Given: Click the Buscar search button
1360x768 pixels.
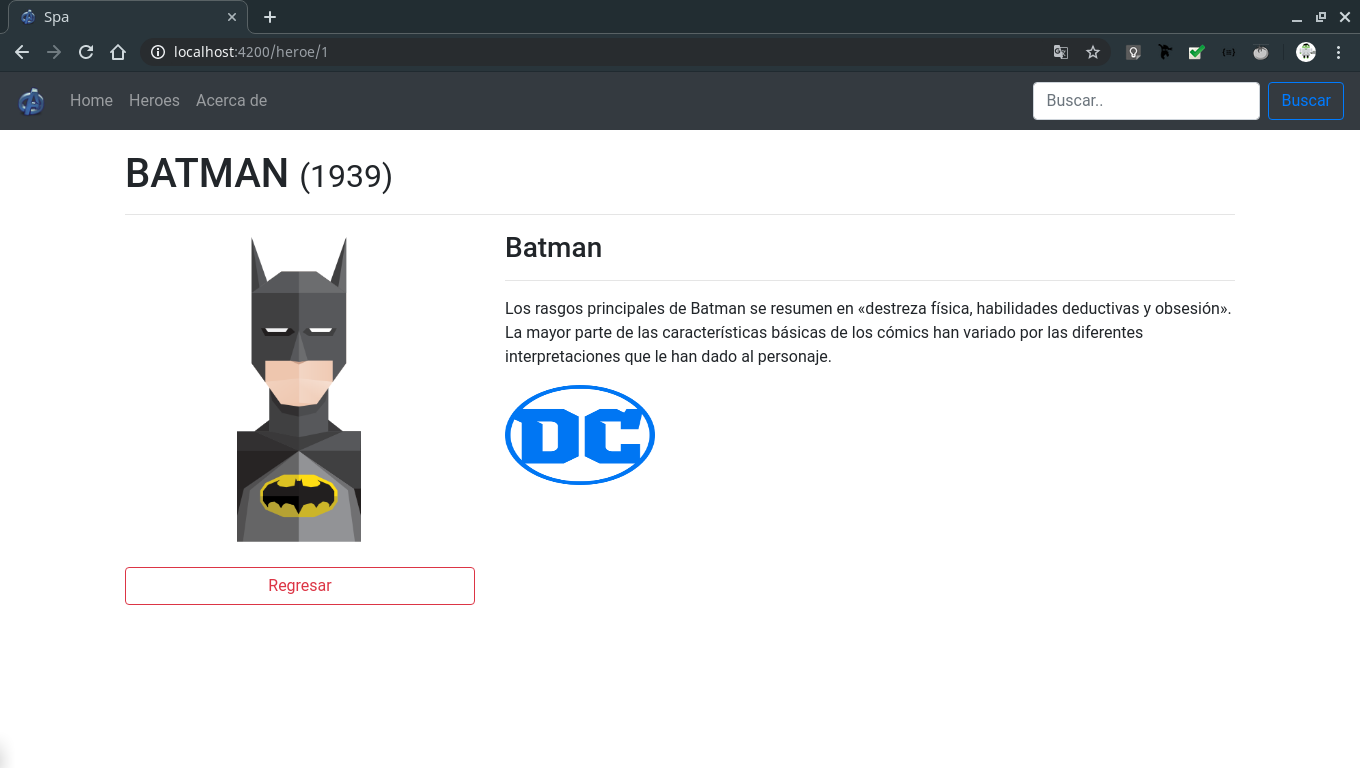Looking at the screenshot, I should tap(1306, 101).
